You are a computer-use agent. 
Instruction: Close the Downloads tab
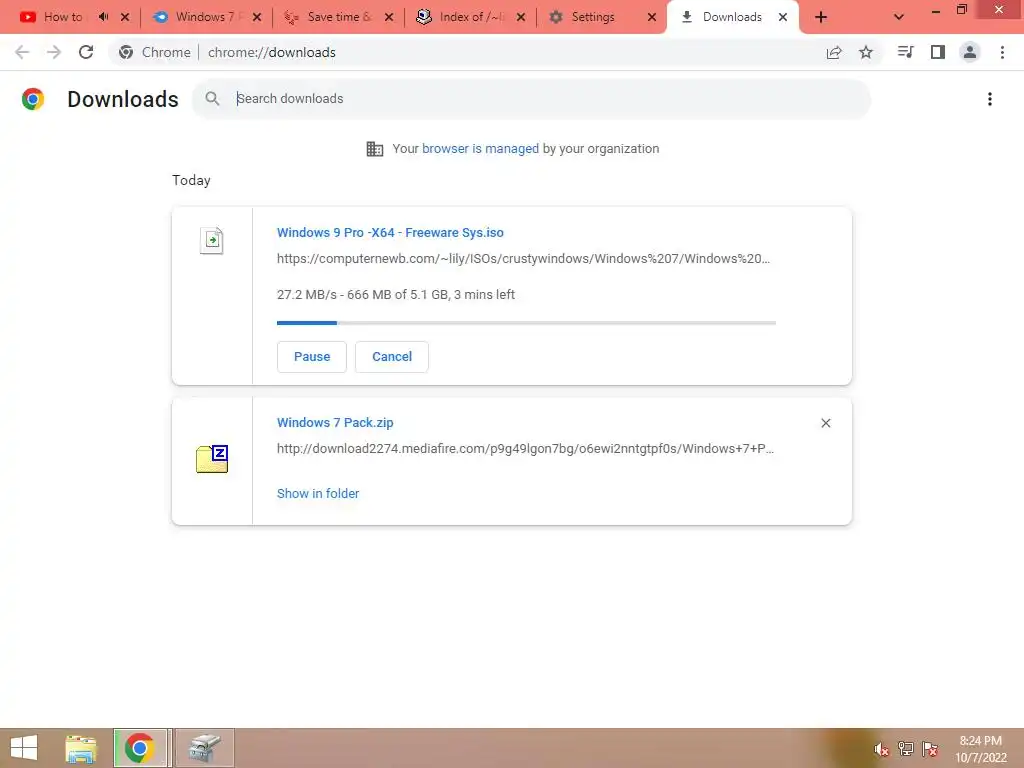[783, 17]
